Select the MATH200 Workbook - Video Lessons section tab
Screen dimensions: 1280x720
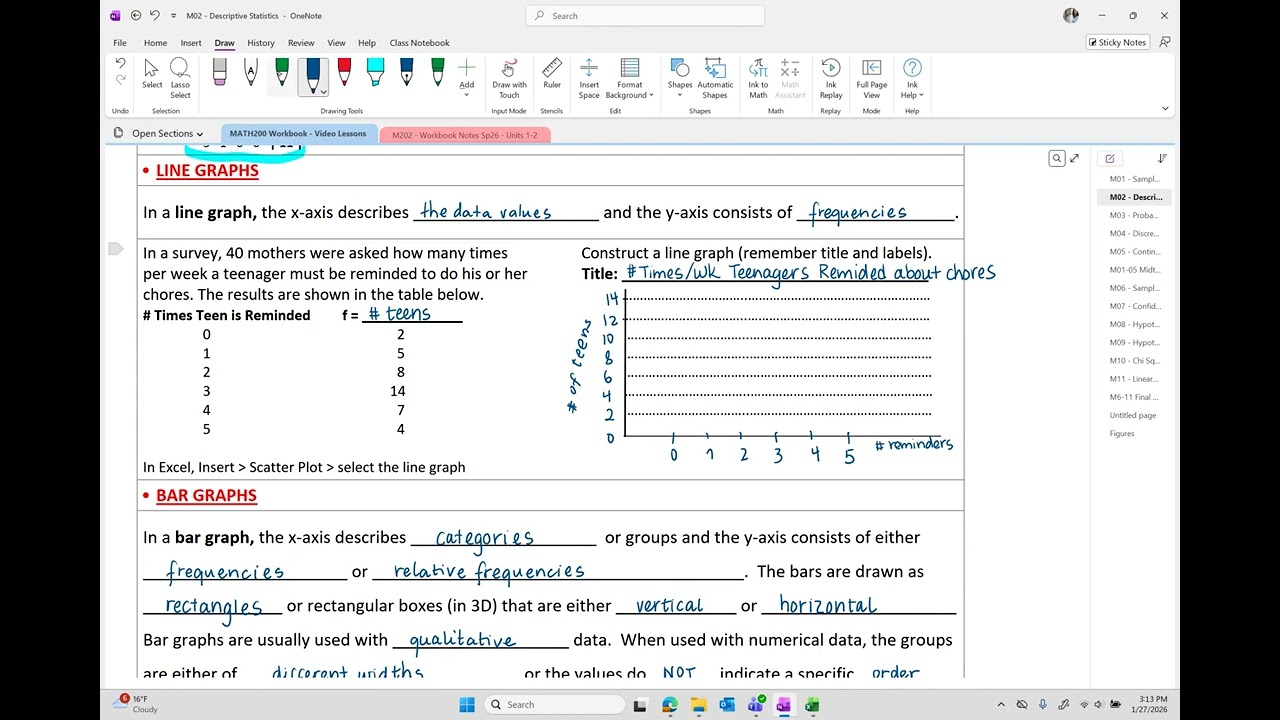tap(298, 134)
